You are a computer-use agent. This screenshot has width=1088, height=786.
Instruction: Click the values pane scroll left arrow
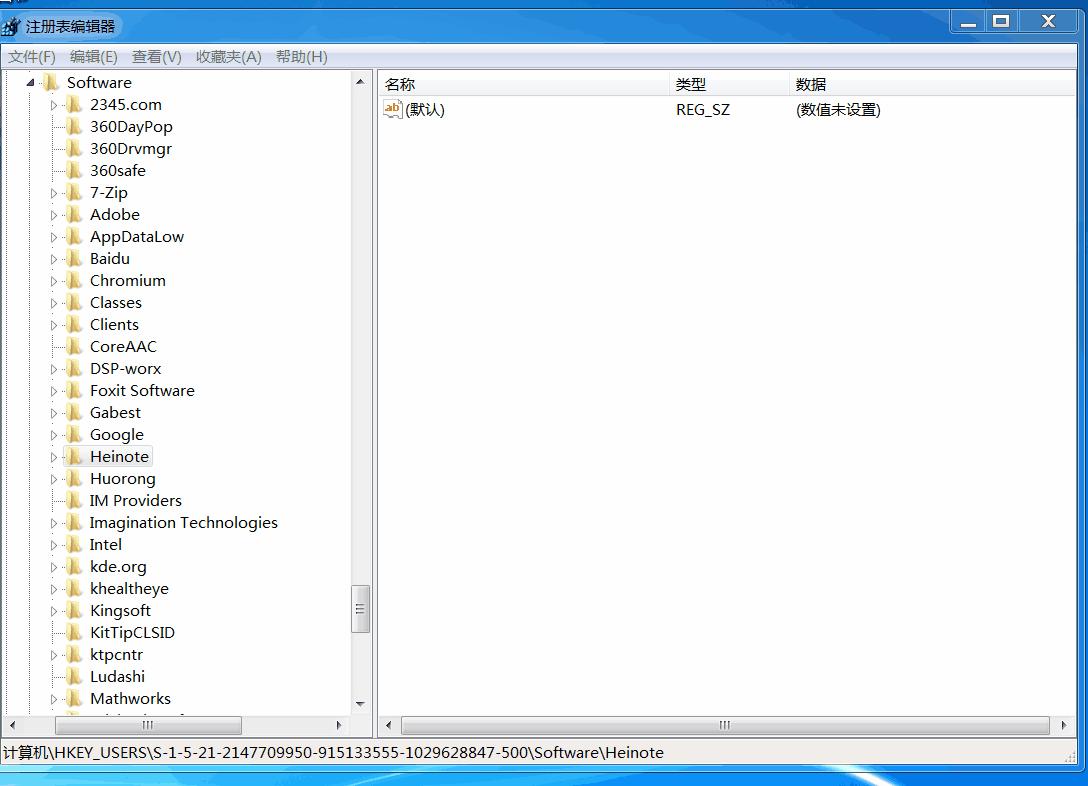click(x=389, y=726)
